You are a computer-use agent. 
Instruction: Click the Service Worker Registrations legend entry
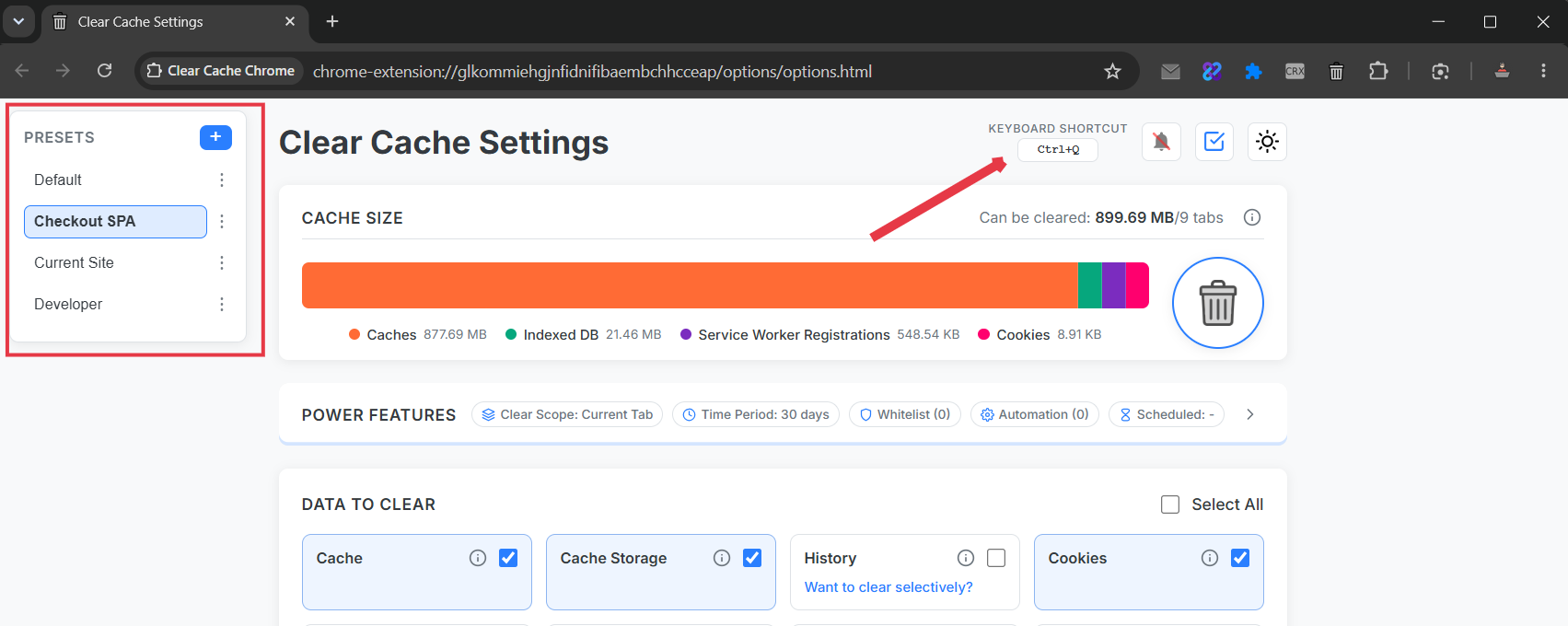(x=820, y=335)
